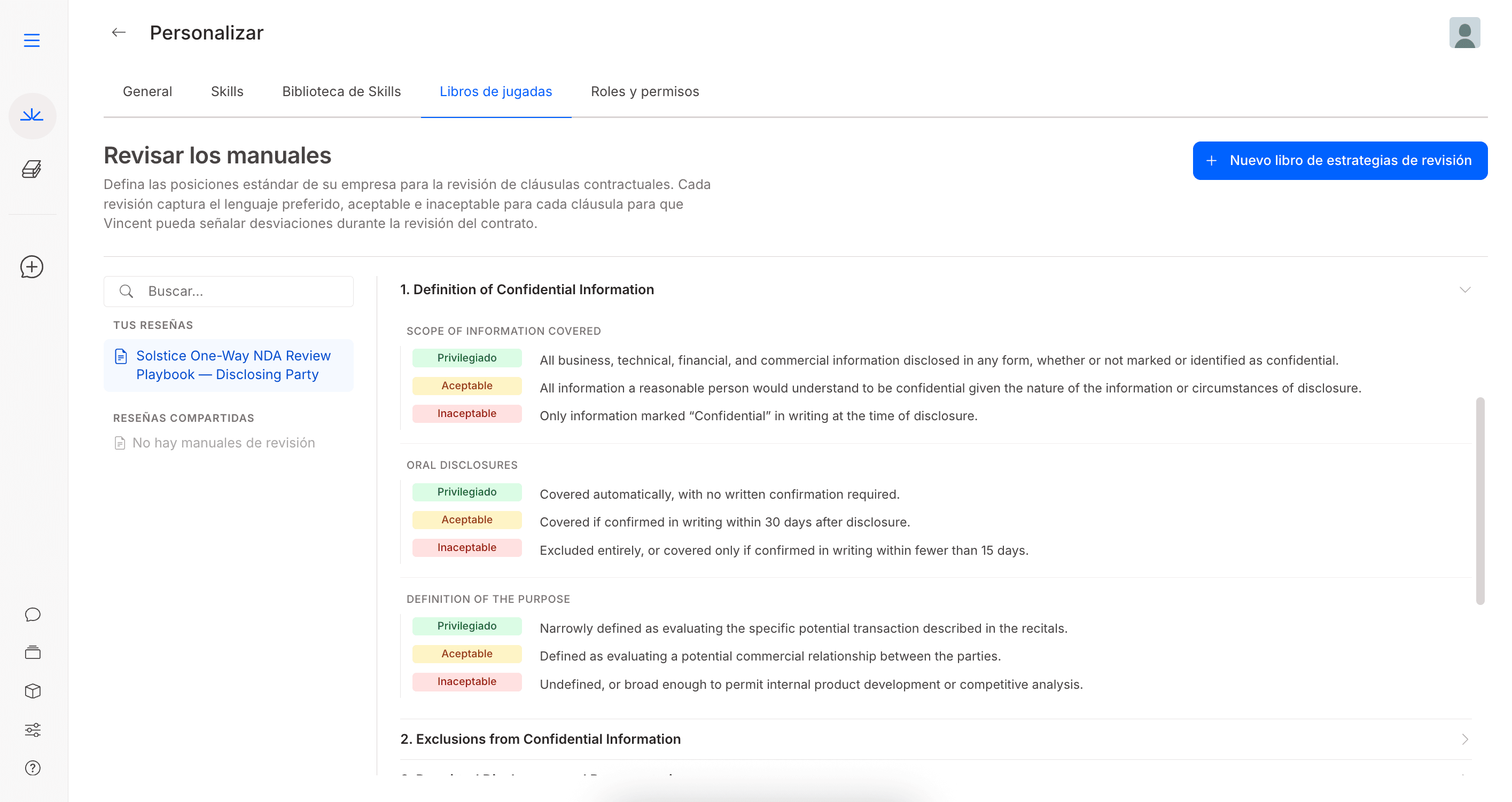Viewport: 1512px width, 802px height.
Task: Select the Libros de jugadas tab
Action: 496,91
